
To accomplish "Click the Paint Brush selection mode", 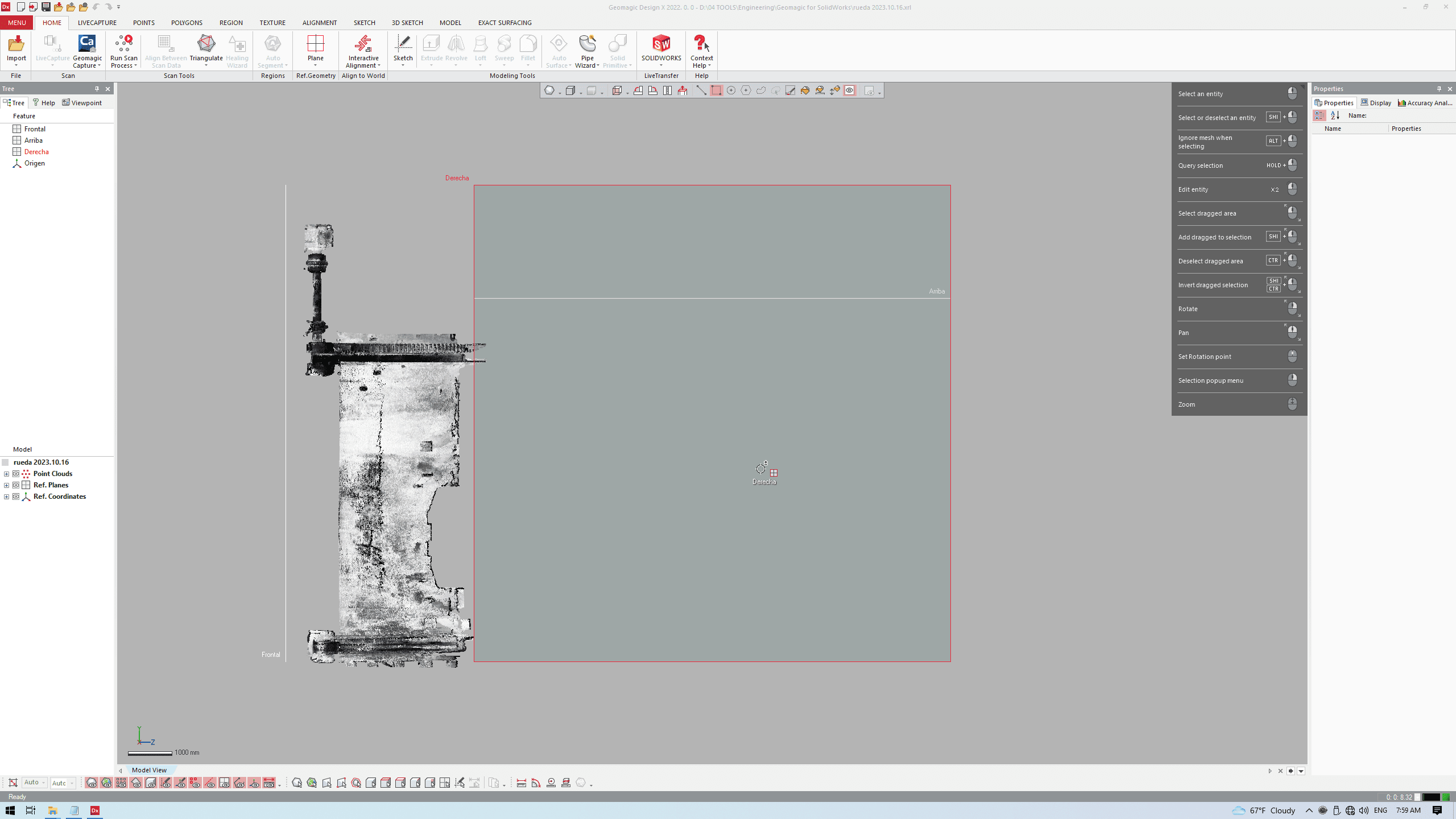I will coord(790,90).
